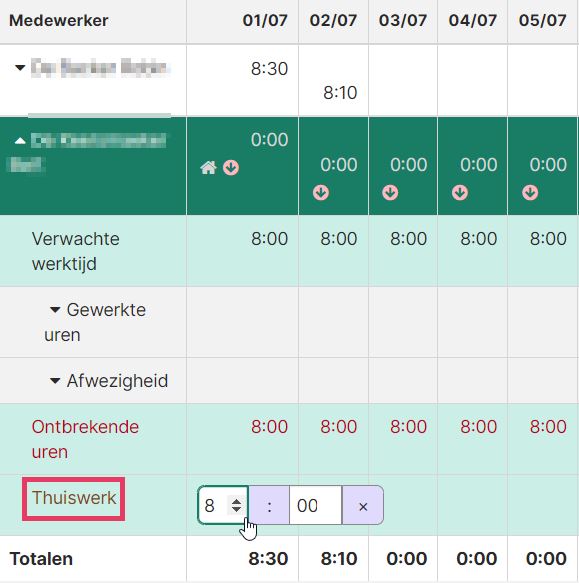Viewport: 579px width, 583px height.
Task: Collapse the highlighted green employee row
Action: (x=20, y=141)
